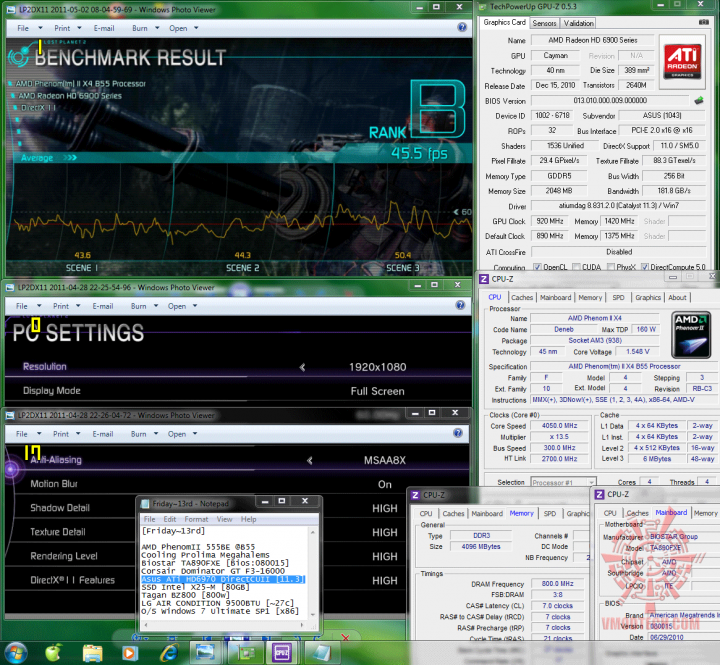
Task: Click the 'TA890FXE' Model value in CPU-Z
Action: pos(665,548)
